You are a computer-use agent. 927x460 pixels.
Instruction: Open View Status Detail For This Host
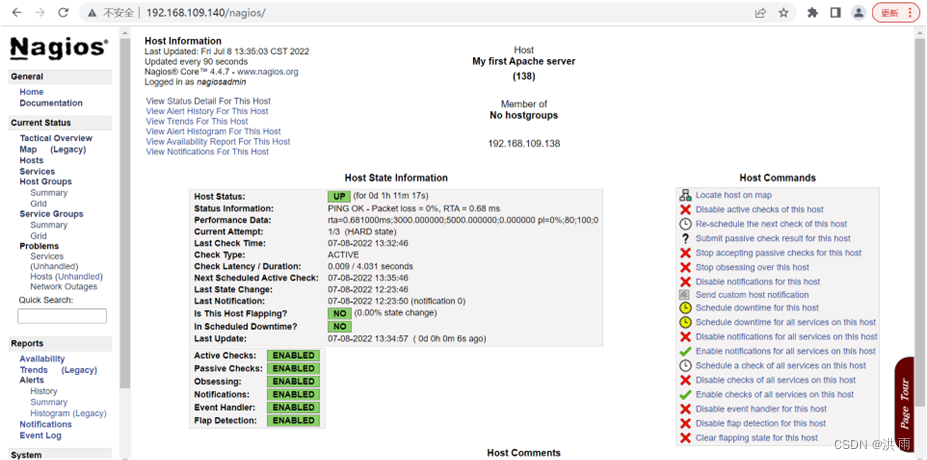[x=208, y=101]
